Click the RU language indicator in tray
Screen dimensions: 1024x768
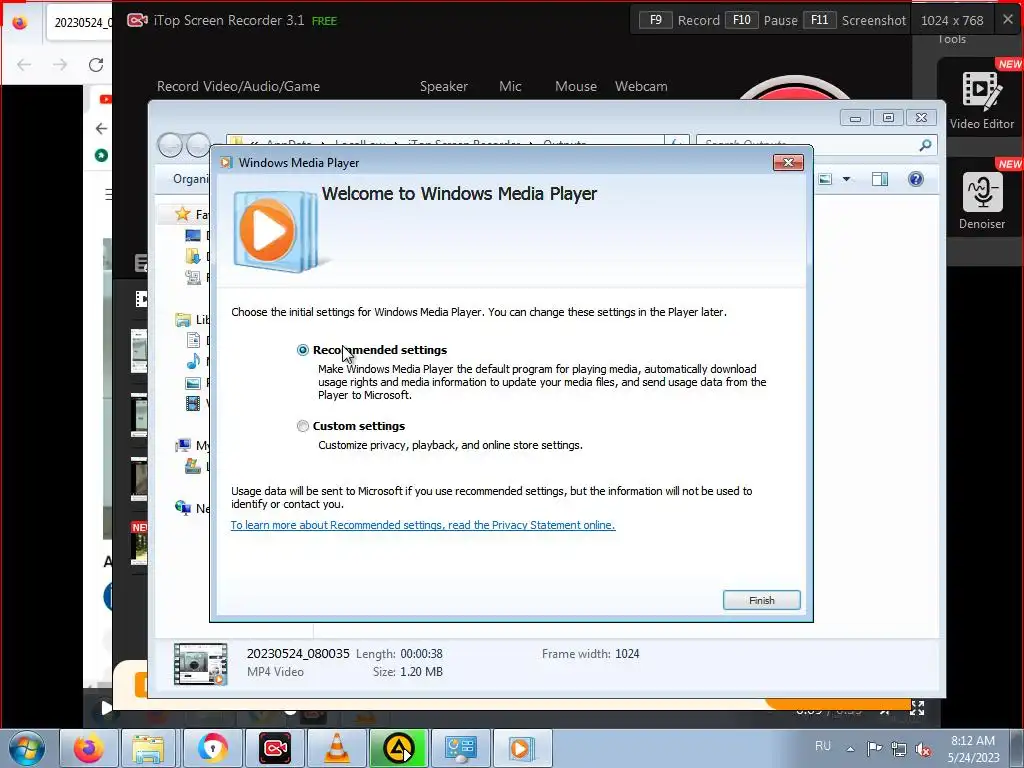823,746
